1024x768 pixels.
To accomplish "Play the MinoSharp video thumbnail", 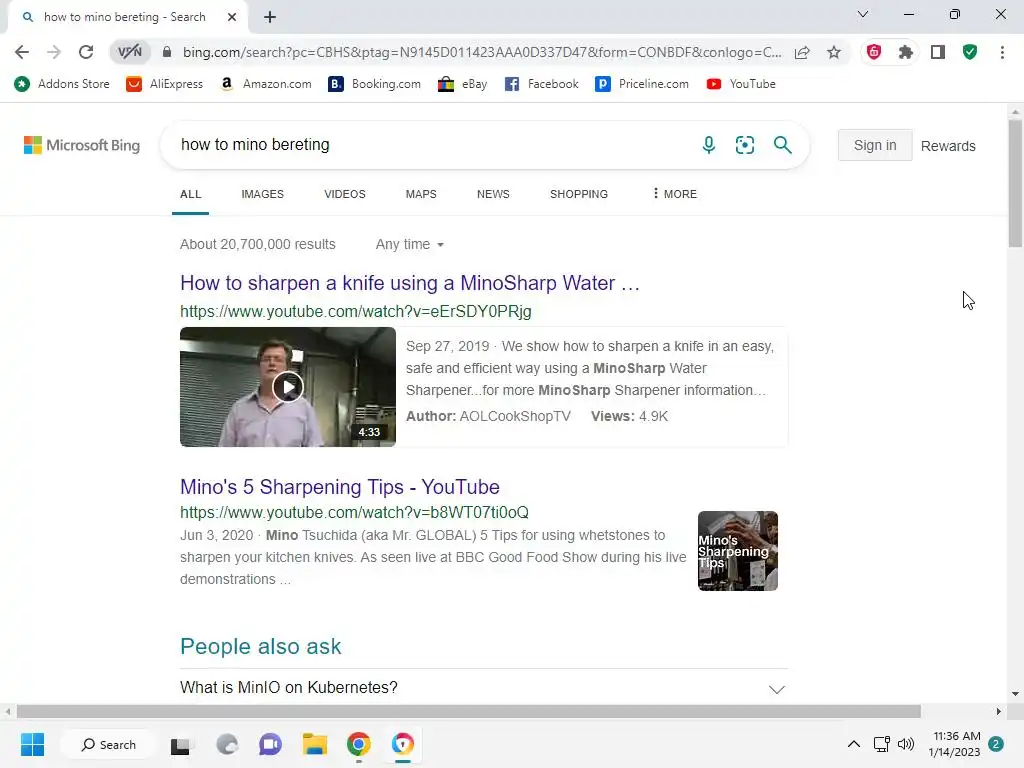I will 288,387.
